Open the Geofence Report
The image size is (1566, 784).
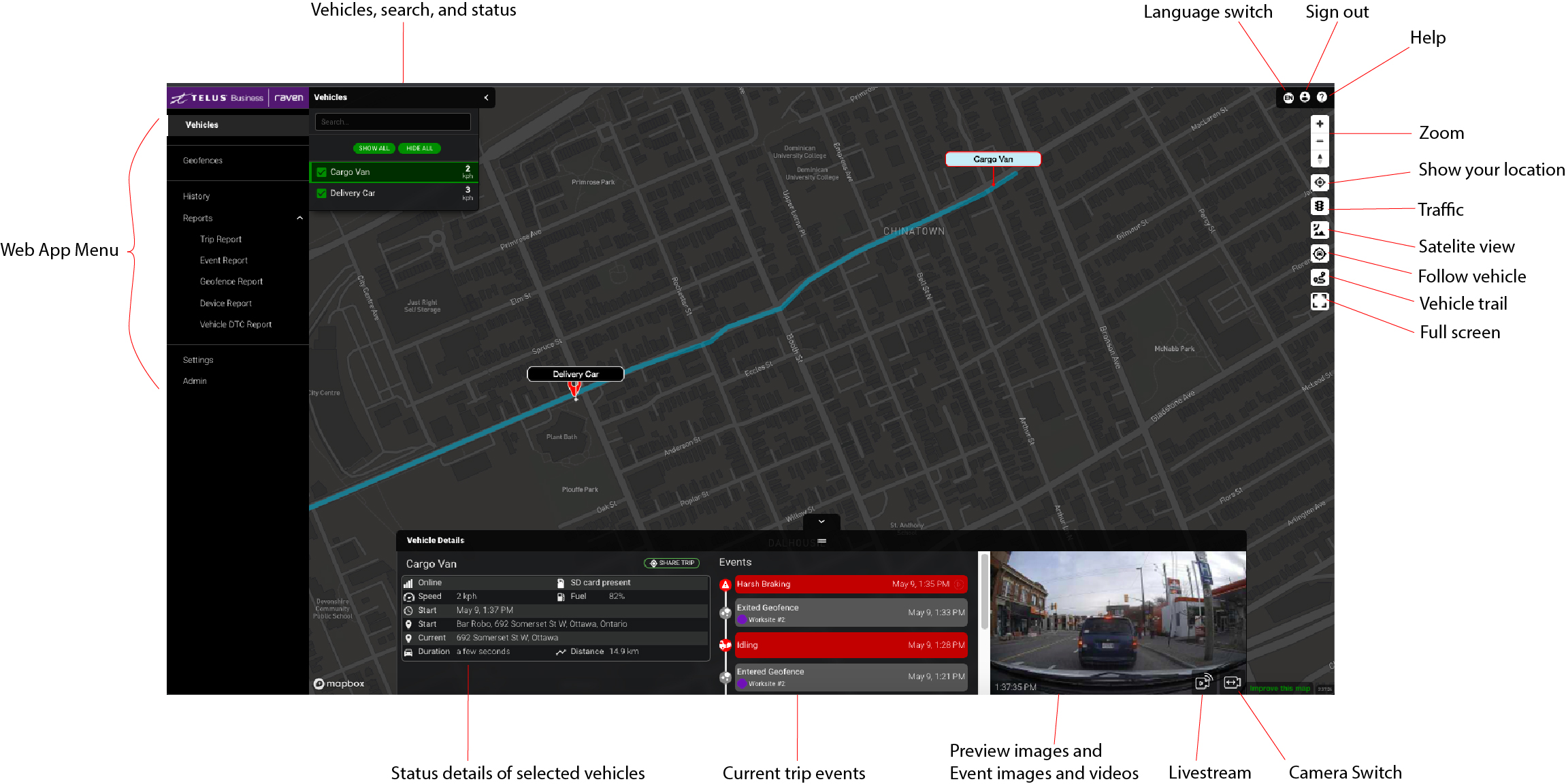pyautogui.click(x=231, y=282)
